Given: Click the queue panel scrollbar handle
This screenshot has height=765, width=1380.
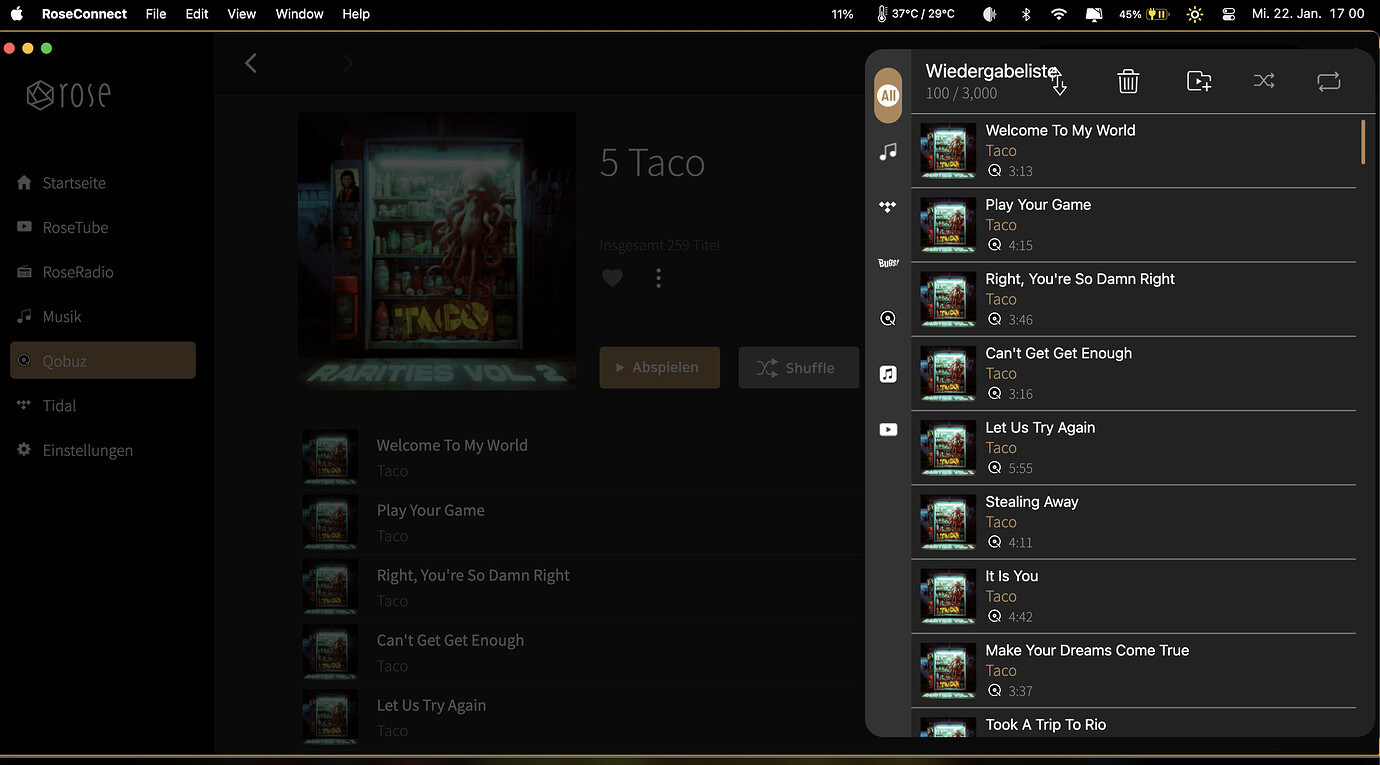Looking at the screenshot, I should [x=1362, y=142].
